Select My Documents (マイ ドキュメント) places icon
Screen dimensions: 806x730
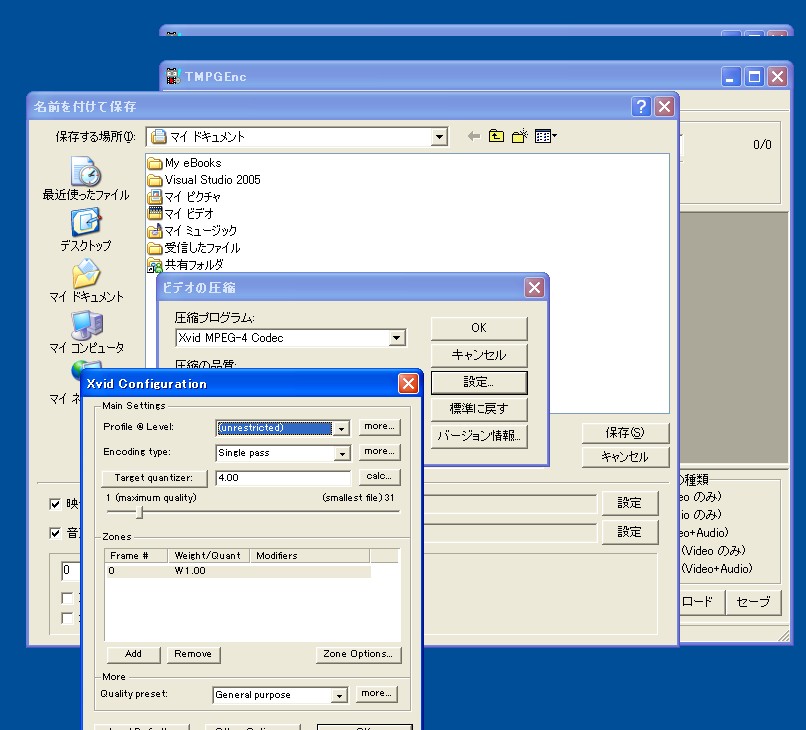[x=86, y=281]
